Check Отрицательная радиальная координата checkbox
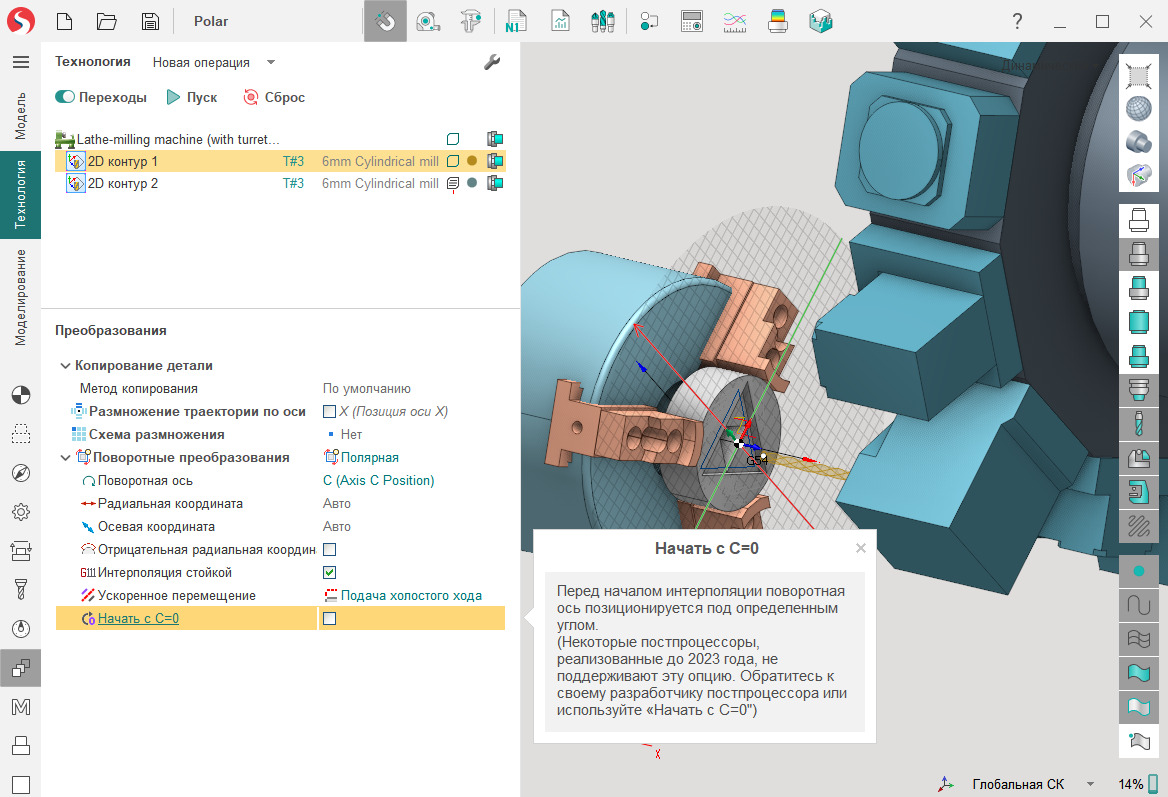The image size is (1168, 797). coord(329,550)
